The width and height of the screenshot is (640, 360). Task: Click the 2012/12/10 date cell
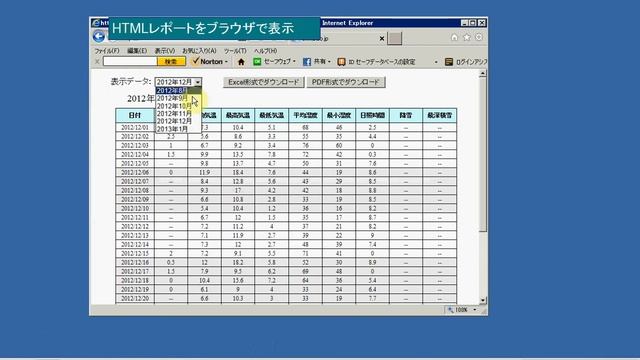135,208
